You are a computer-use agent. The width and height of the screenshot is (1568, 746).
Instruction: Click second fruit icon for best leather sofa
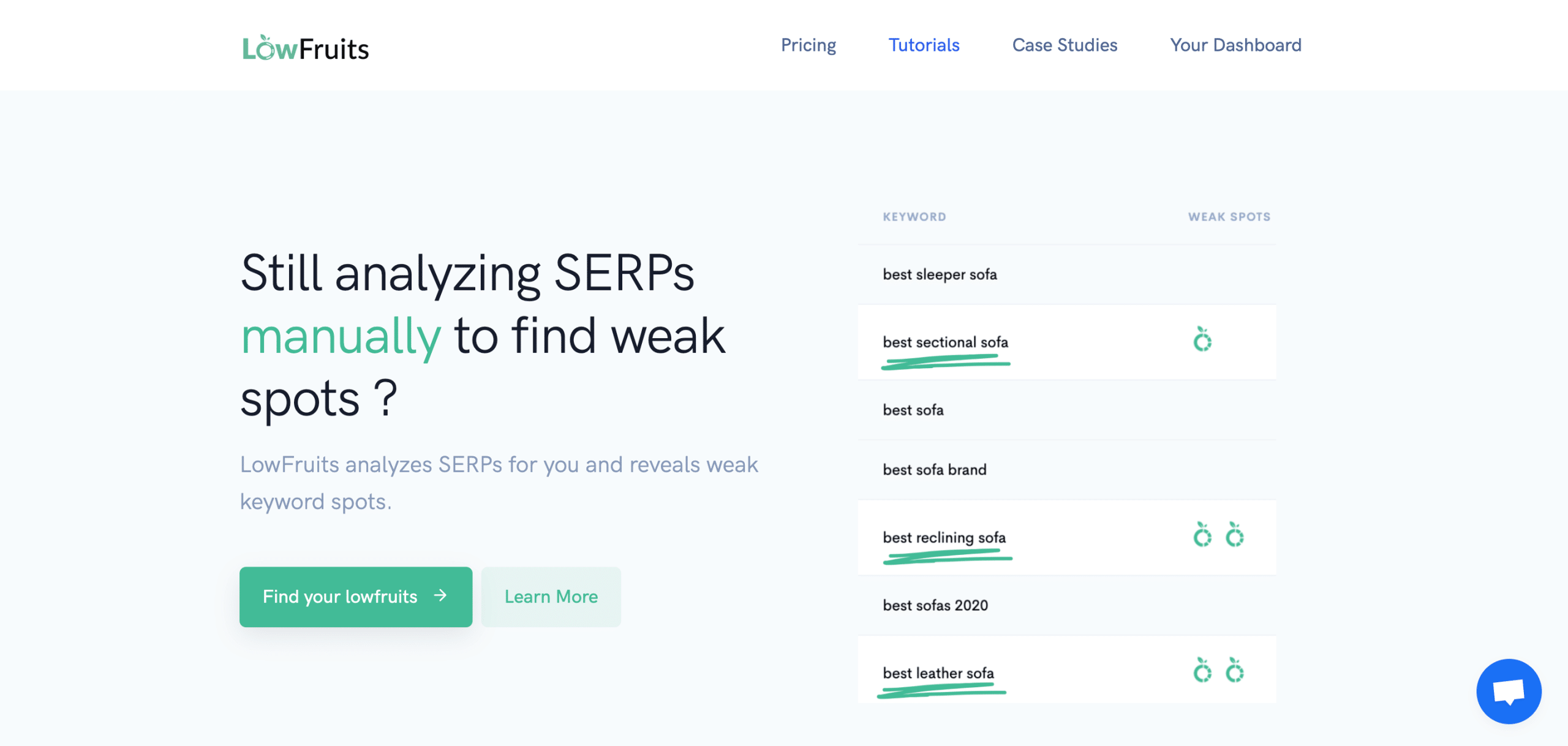click(x=1234, y=671)
